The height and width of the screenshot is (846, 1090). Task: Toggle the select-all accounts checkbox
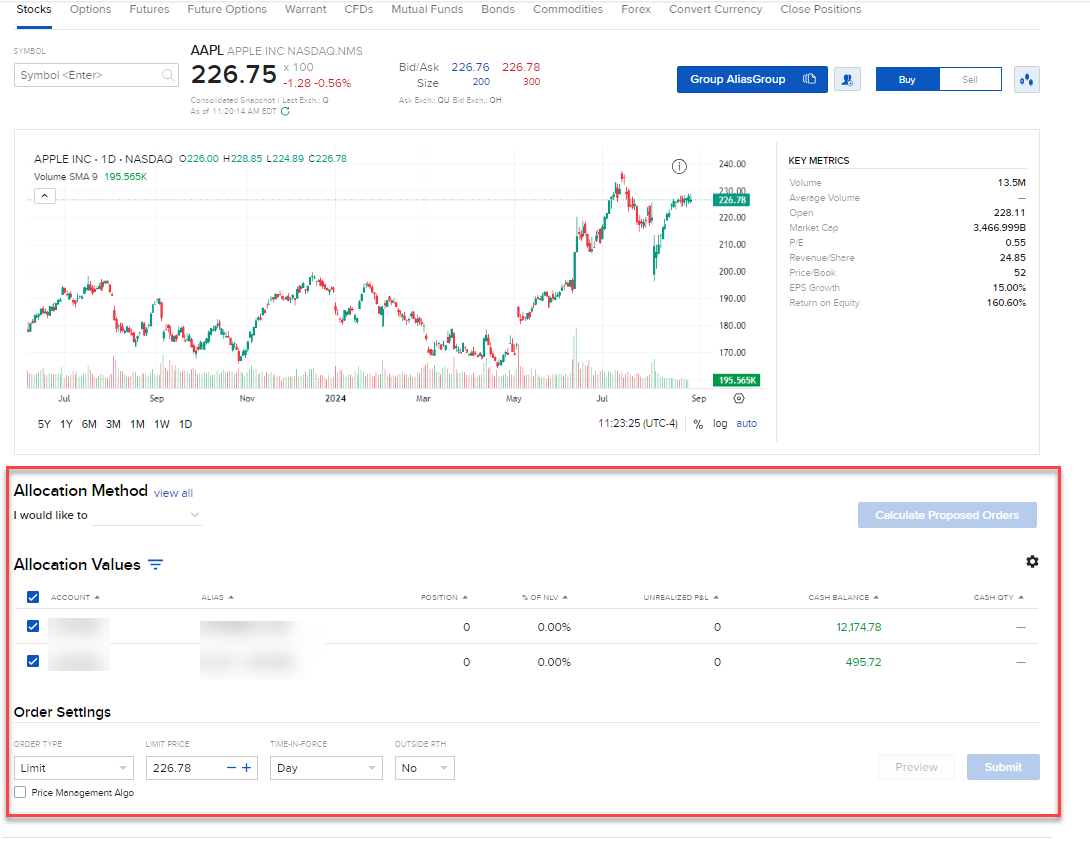tap(33, 597)
